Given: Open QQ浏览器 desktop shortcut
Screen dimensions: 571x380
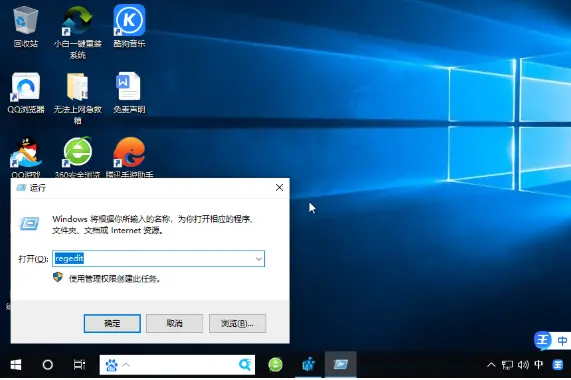Looking at the screenshot, I should (x=25, y=93).
